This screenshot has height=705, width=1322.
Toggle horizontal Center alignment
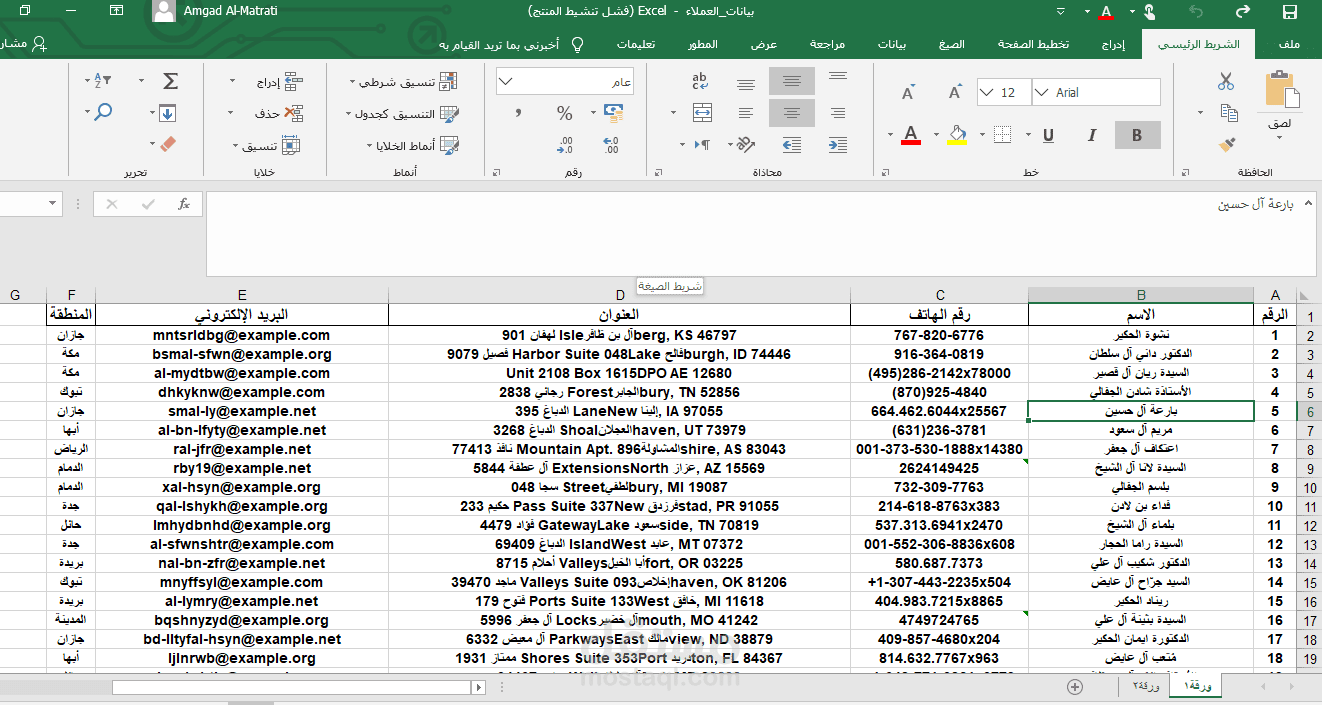point(792,113)
